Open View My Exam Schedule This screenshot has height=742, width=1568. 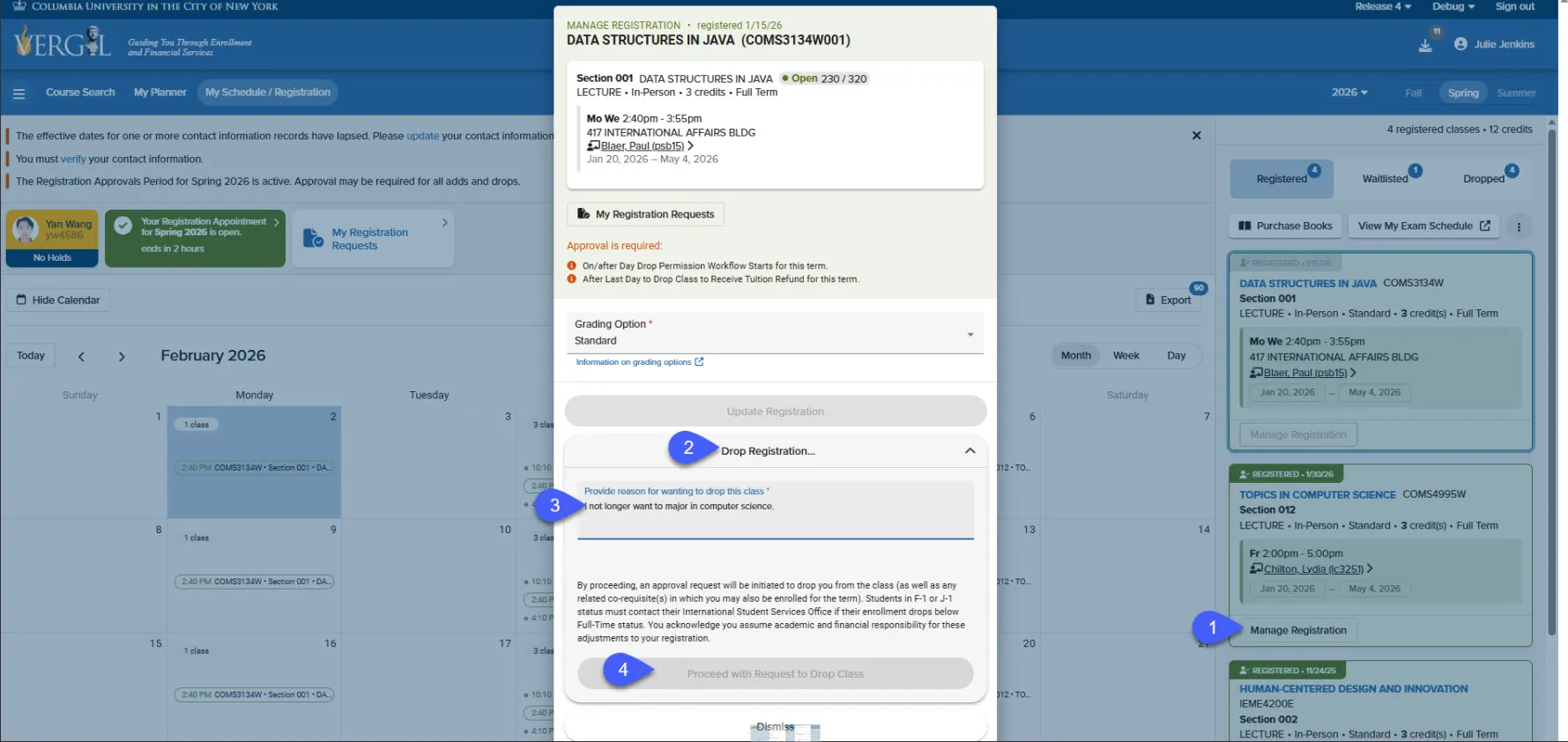[x=1423, y=226]
